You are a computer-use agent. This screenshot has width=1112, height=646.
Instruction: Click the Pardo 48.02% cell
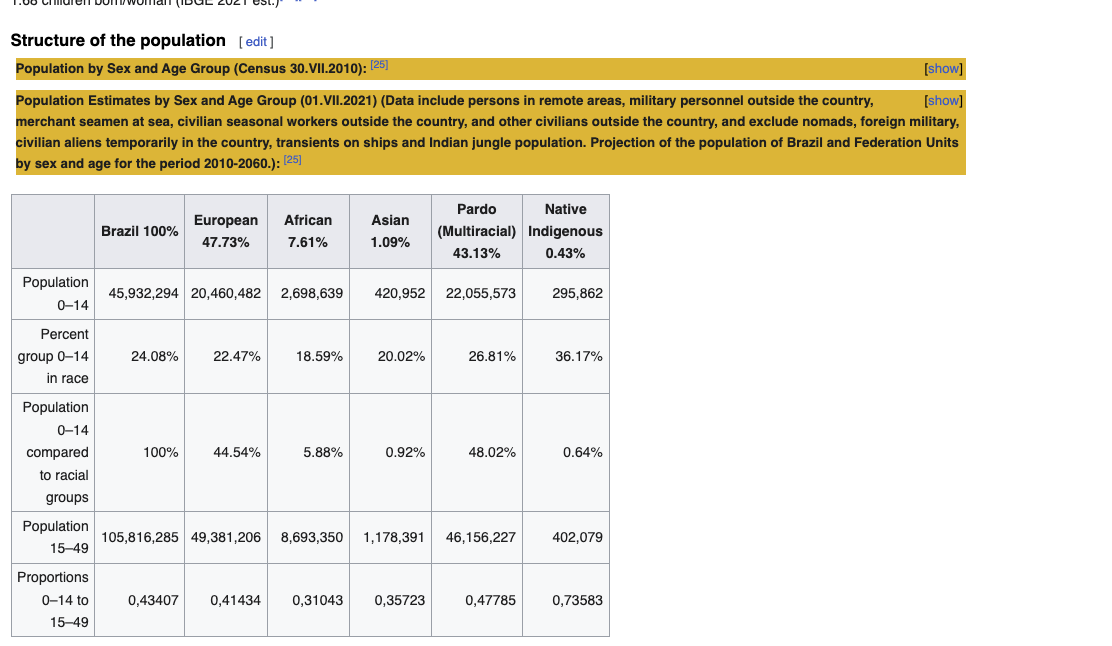pos(477,452)
